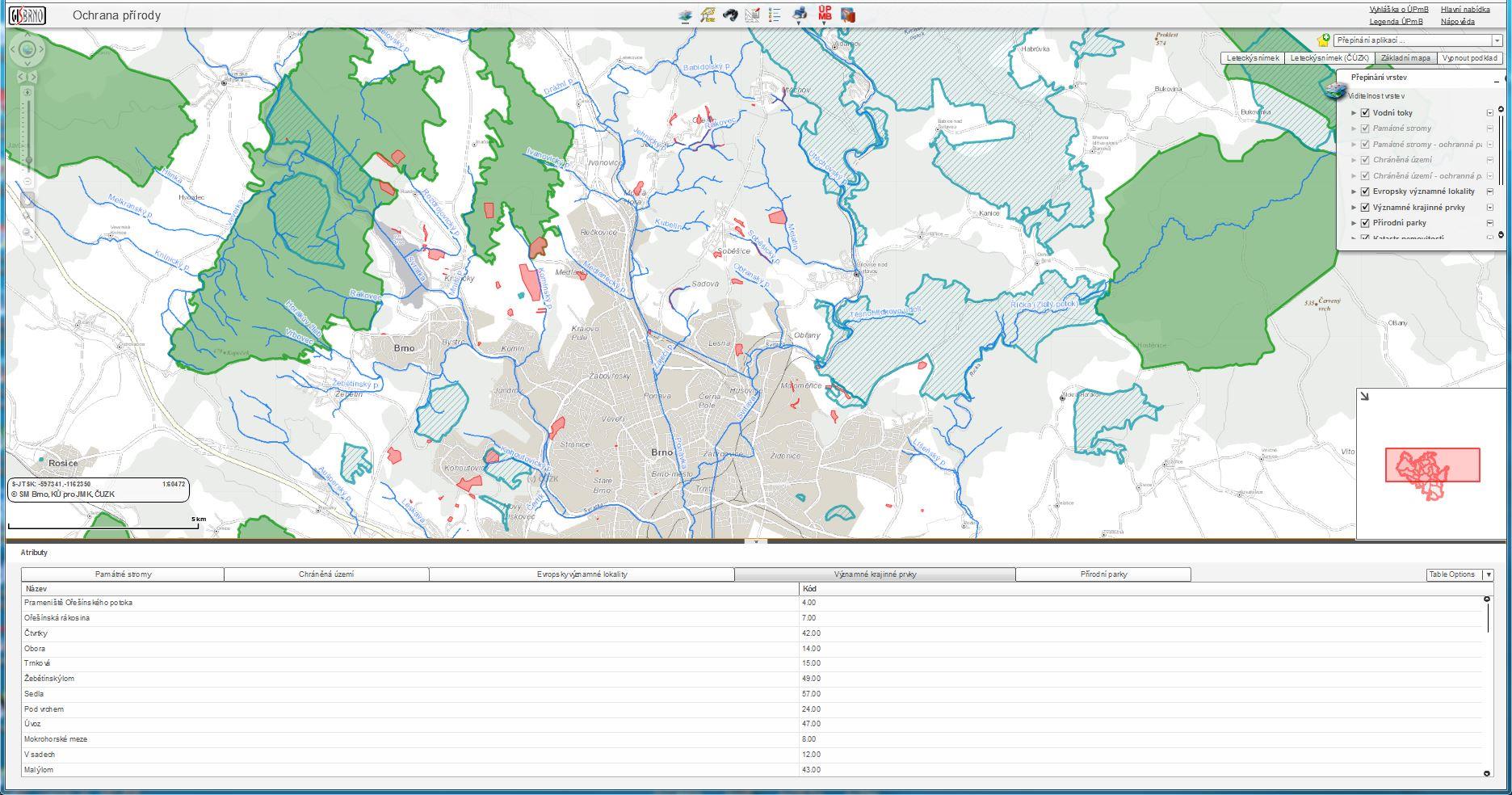Show the legend list icon
This screenshot has width=1512, height=795.
775,15
